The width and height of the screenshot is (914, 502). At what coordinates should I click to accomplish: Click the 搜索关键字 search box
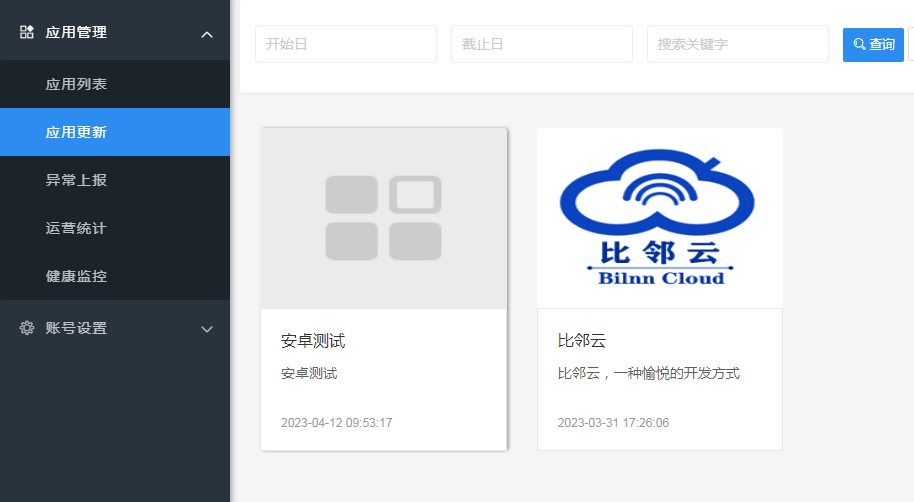click(737, 44)
